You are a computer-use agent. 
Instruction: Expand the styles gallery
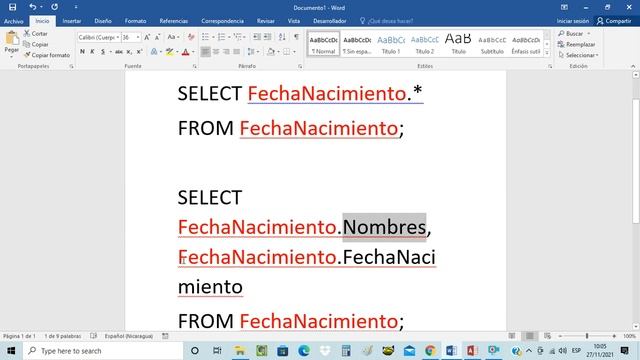[547, 53]
